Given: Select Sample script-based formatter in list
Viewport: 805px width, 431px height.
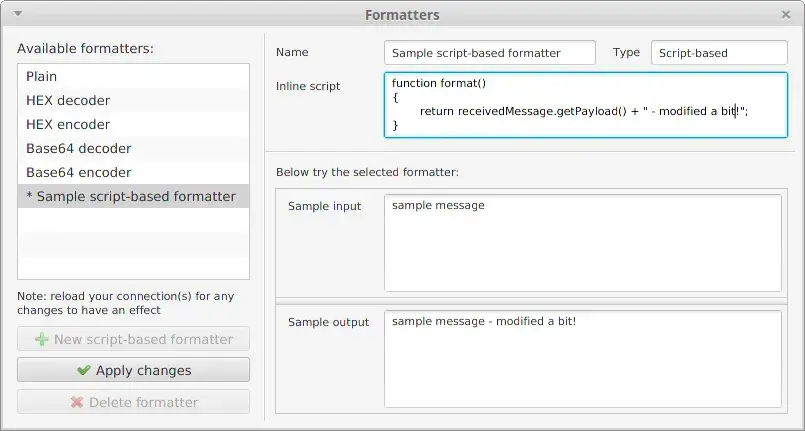Looking at the screenshot, I should click(133, 197).
